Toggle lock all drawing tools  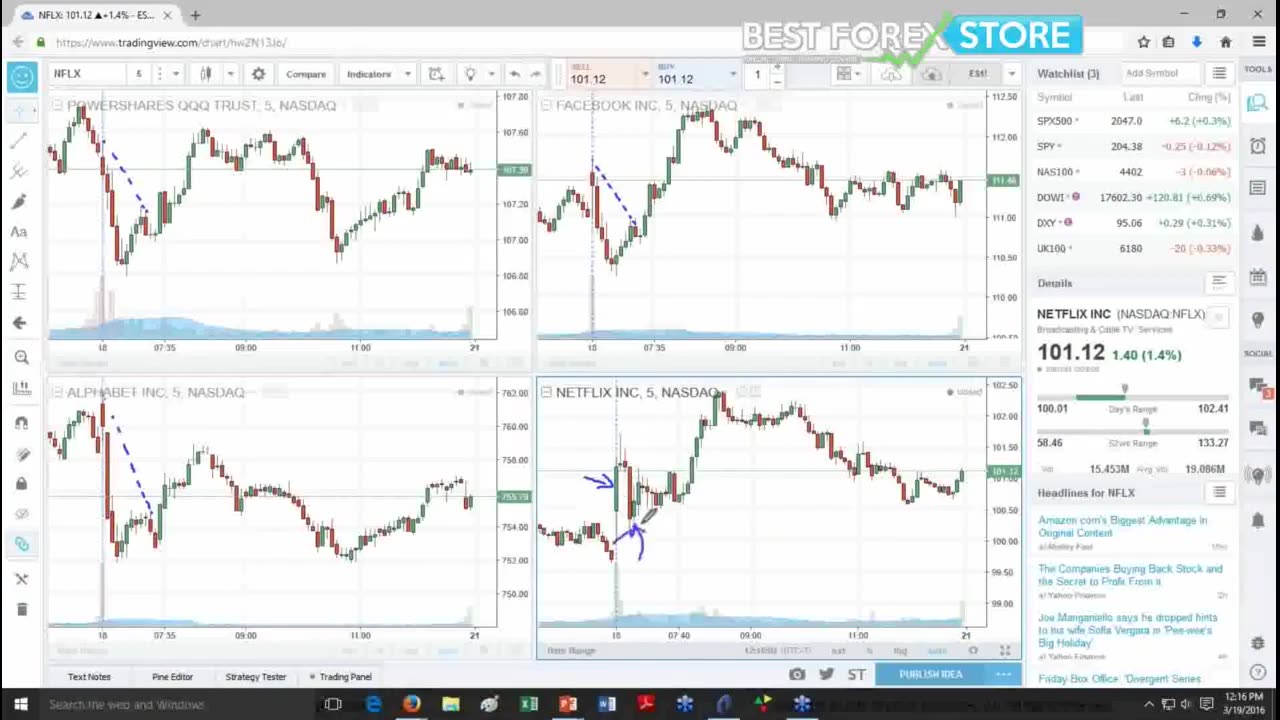[x=21, y=483]
